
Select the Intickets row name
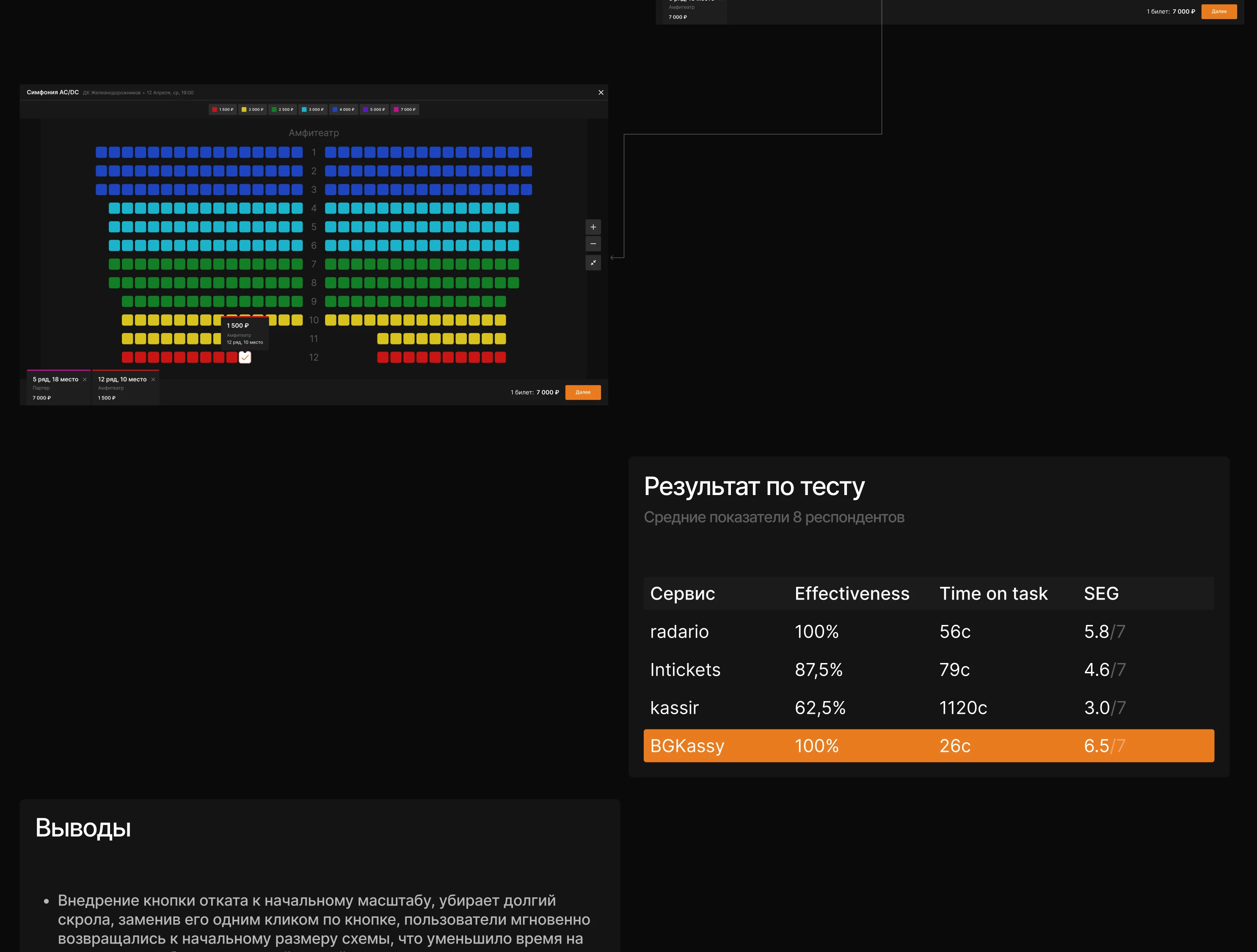[685, 670]
